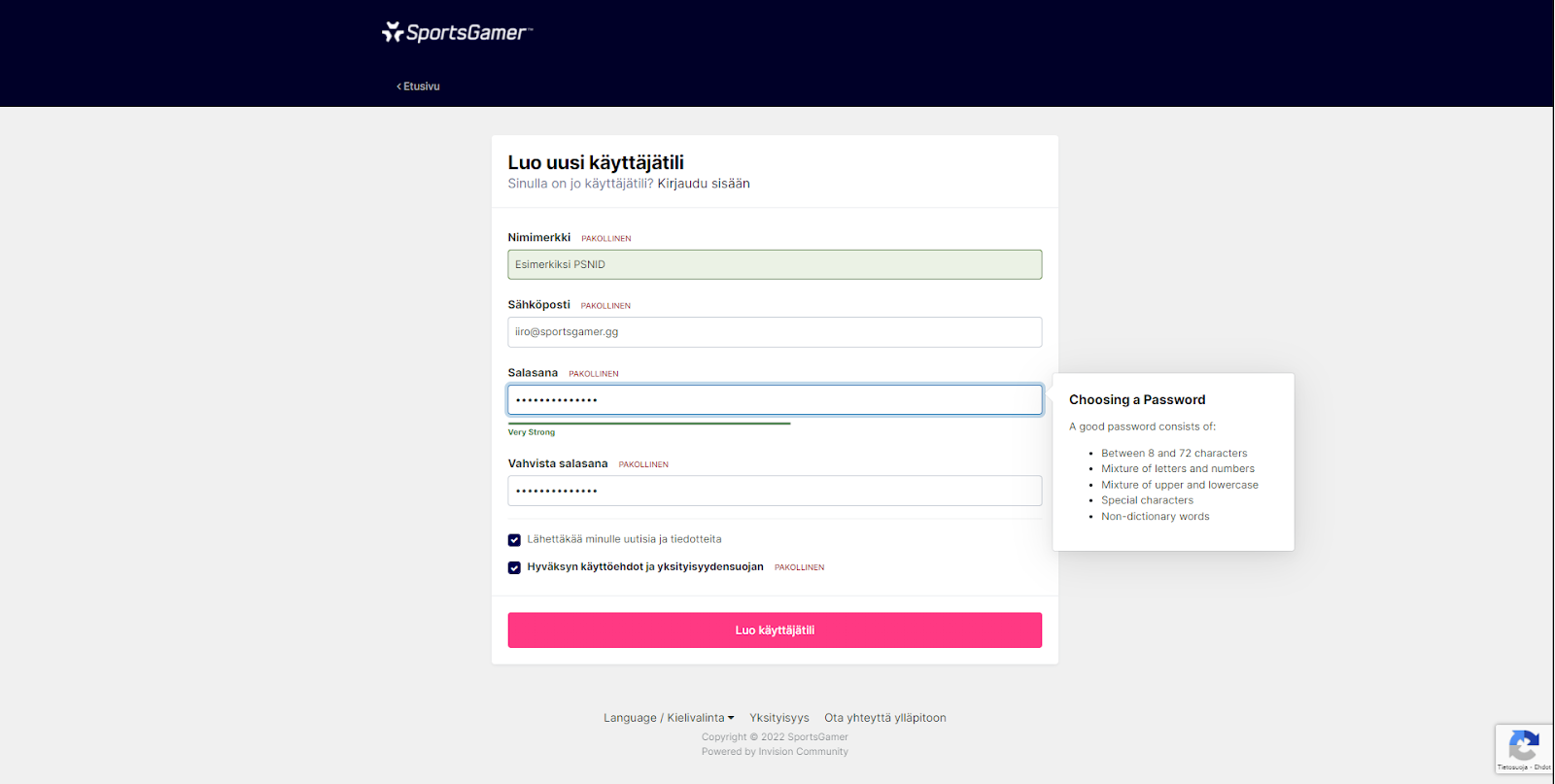Open the Yksityisyys footer link
The height and width of the screenshot is (784, 1555).
coord(778,718)
